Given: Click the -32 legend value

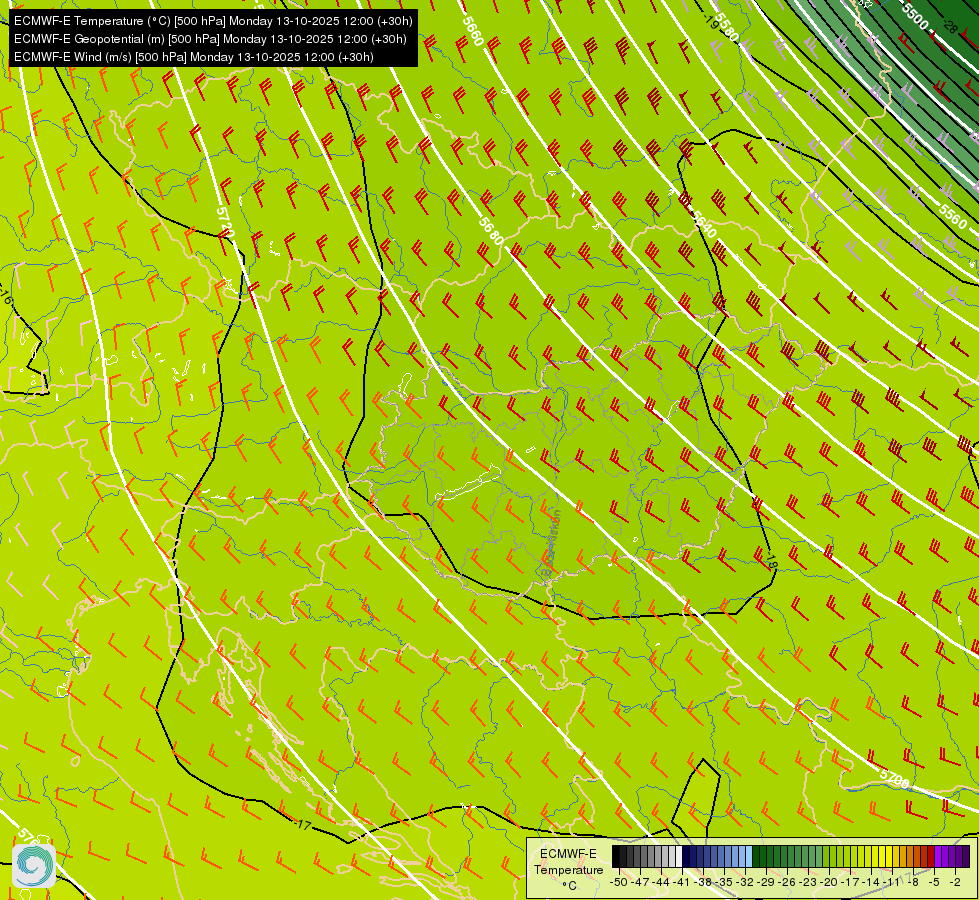Looking at the screenshot, I should [745, 882].
